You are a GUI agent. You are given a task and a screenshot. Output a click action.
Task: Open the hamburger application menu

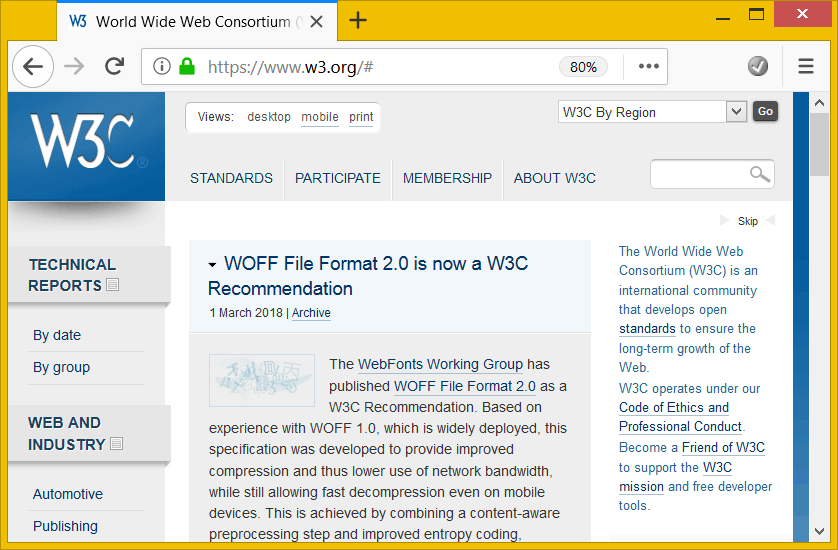click(x=806, y=67)
